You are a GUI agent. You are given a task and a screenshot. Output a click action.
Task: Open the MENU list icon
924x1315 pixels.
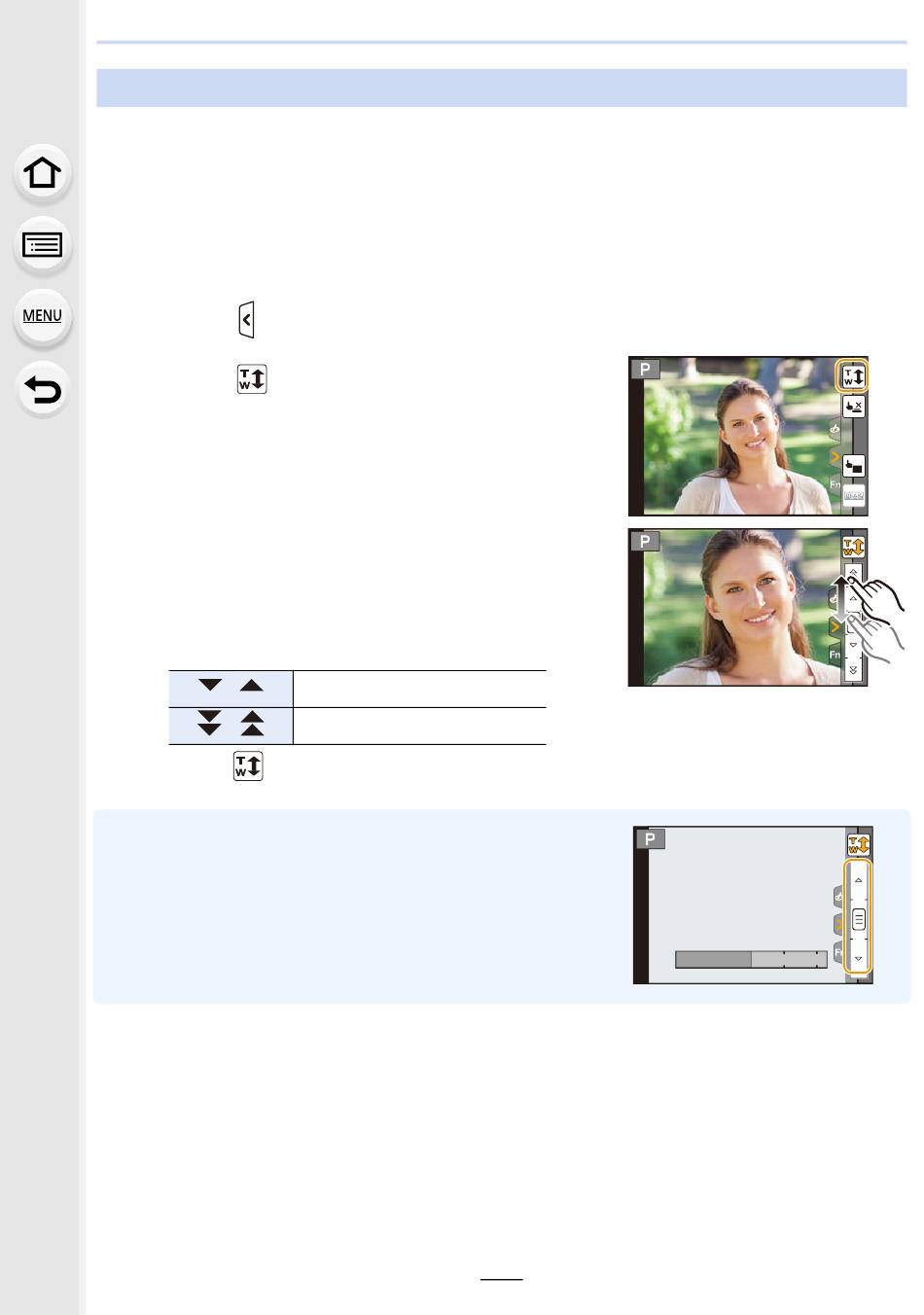coord(42,316)
